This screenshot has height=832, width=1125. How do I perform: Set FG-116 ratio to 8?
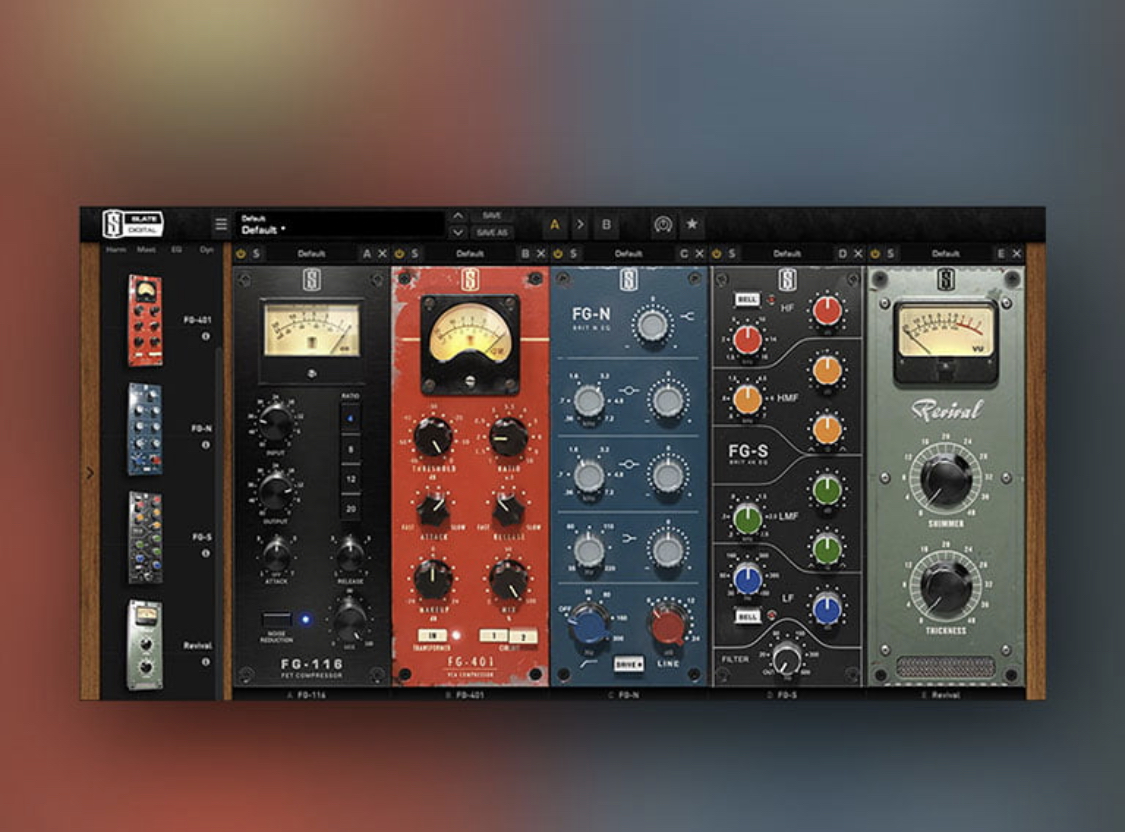coord(350,450)
